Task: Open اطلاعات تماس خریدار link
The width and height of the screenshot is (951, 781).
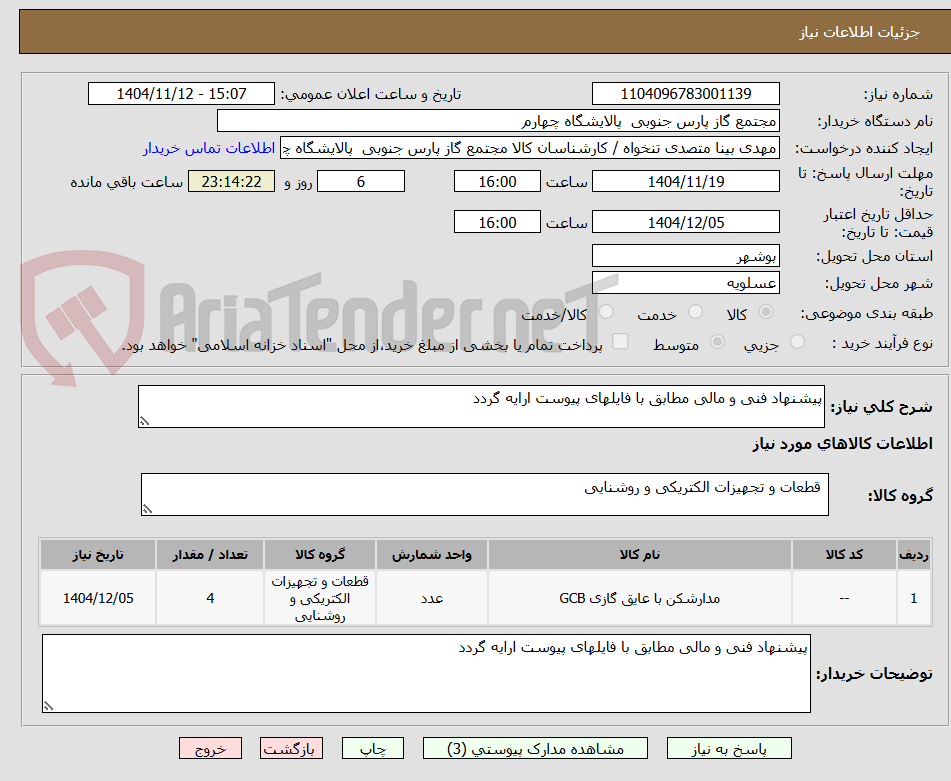Action: pyautogui.click(x=209, y=148)
